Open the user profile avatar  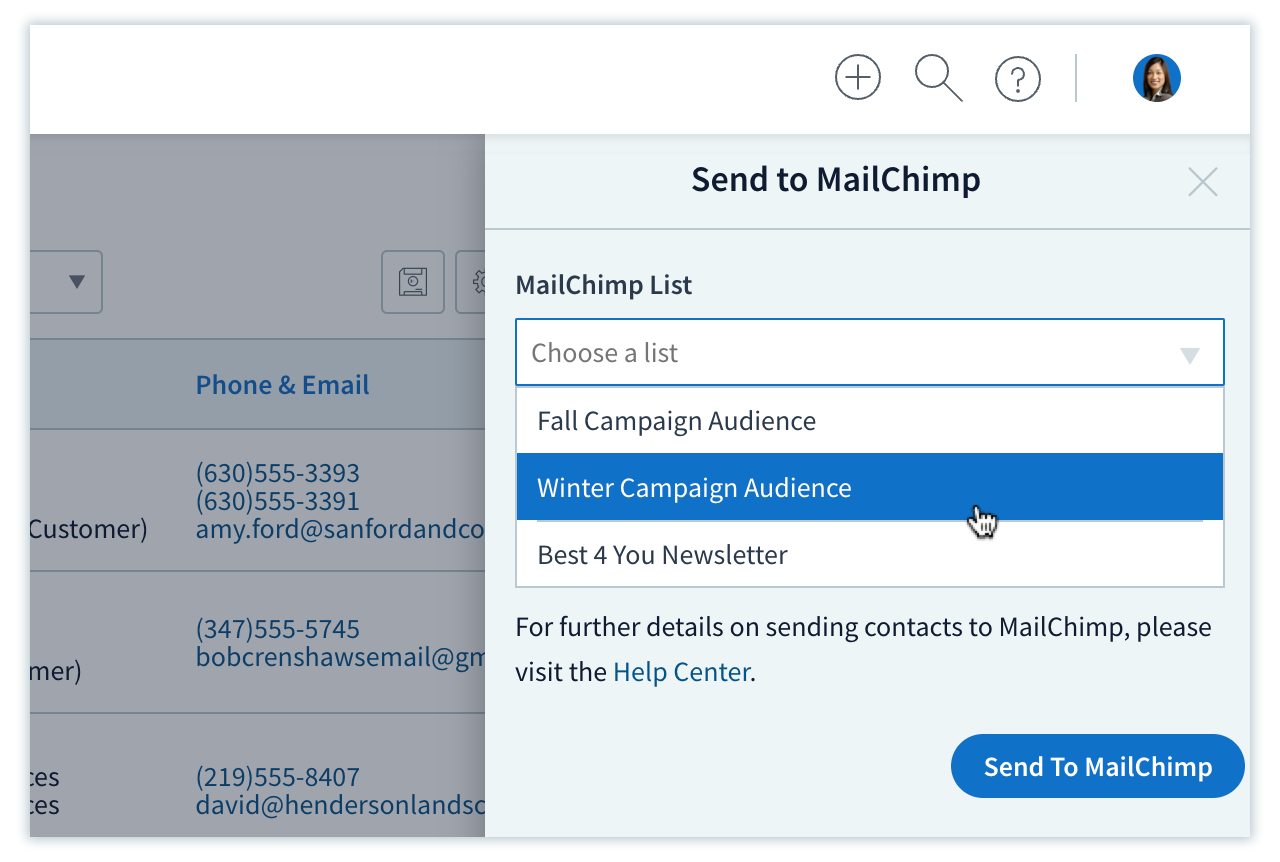(1157, 78)
